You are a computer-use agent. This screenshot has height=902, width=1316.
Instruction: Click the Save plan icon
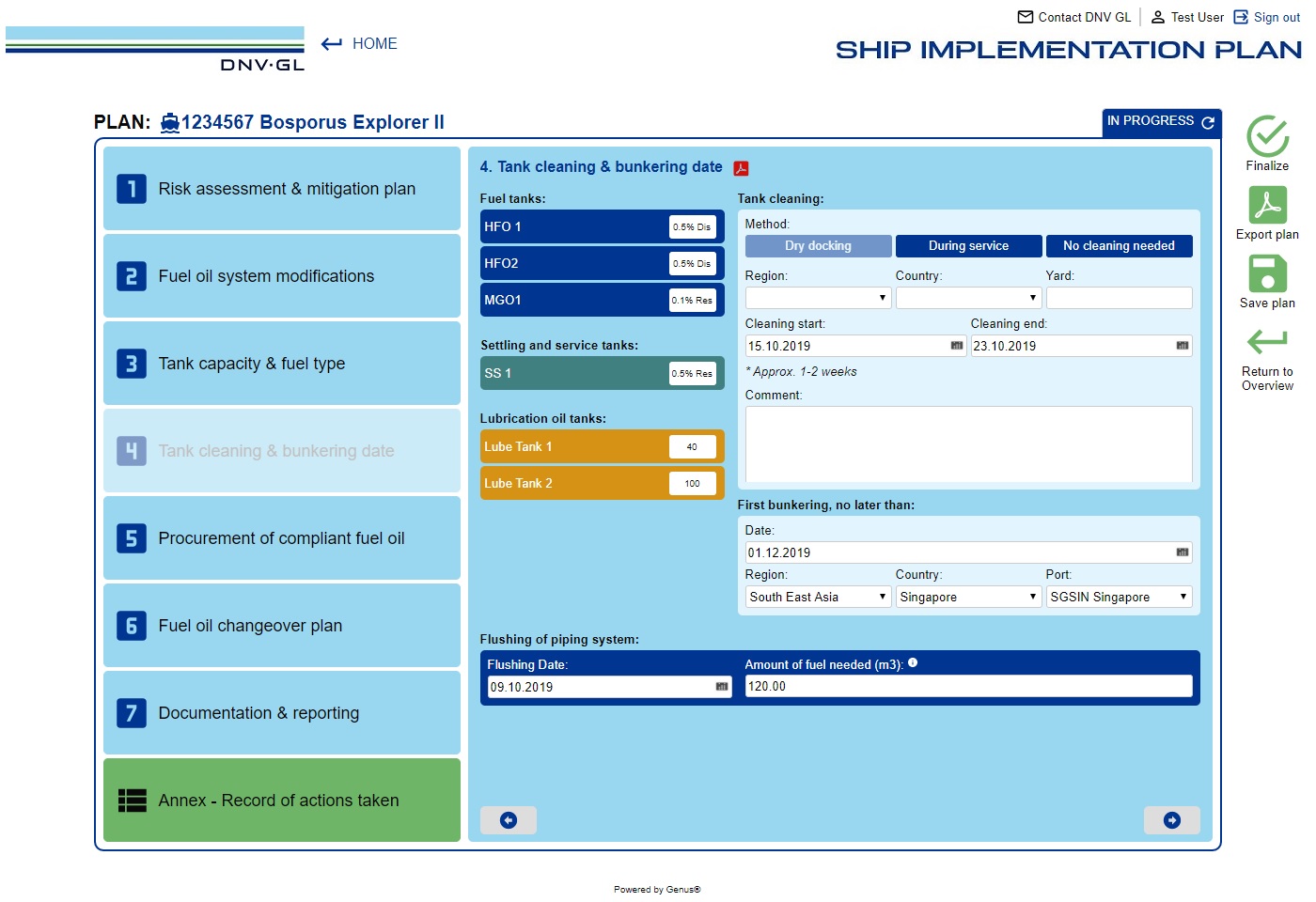[1267, 275]
